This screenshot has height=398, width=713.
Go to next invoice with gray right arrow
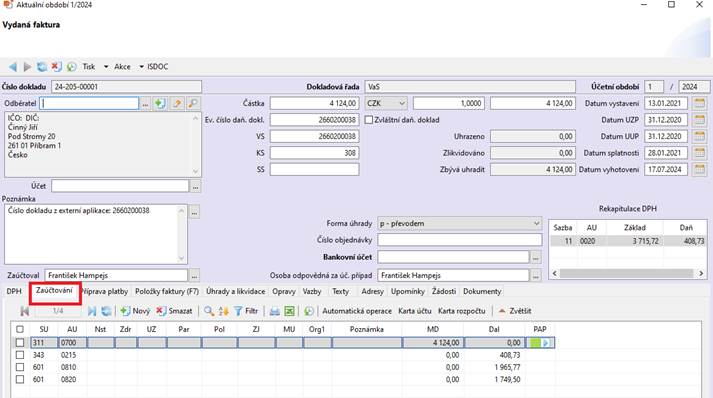(x=27, y=67)
